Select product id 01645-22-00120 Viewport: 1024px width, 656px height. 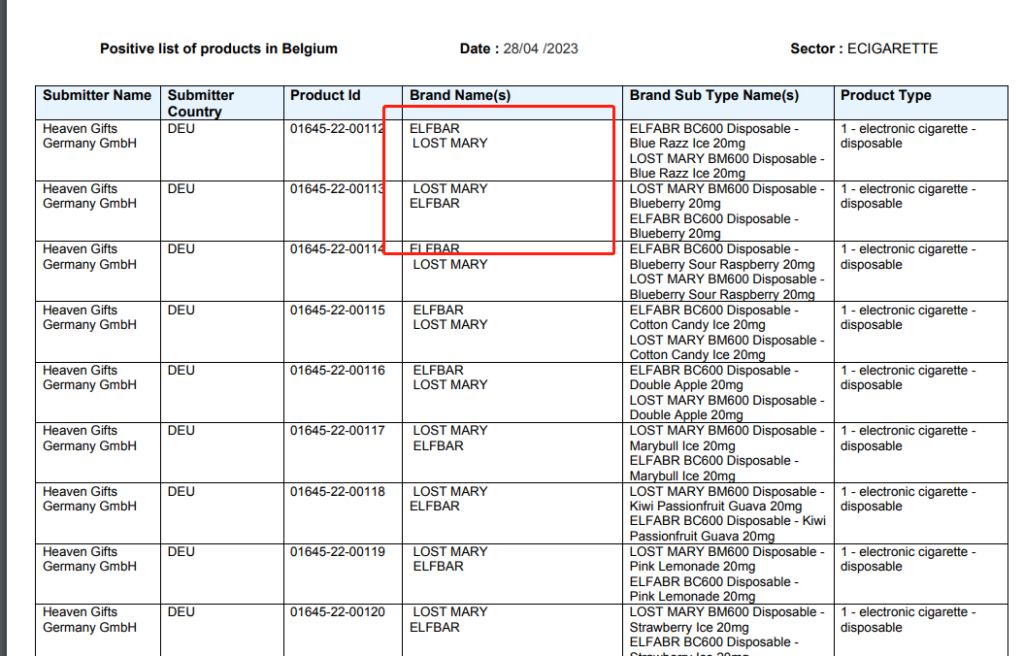point(338,612)
